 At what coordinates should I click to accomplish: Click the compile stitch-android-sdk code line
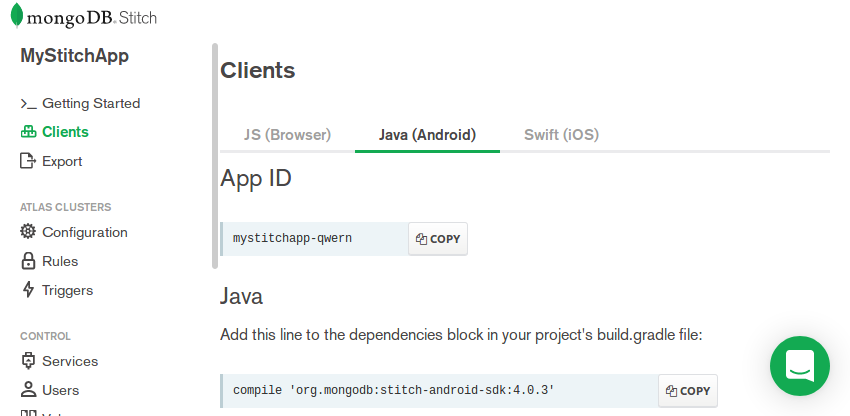pos(394,391)
